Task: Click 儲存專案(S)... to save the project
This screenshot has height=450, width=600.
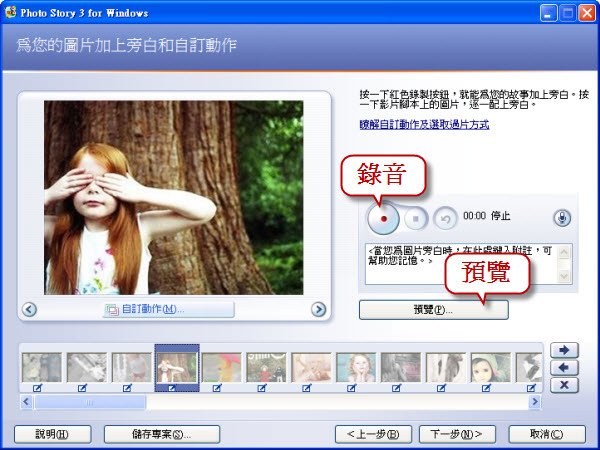Action: coord(162,434)
